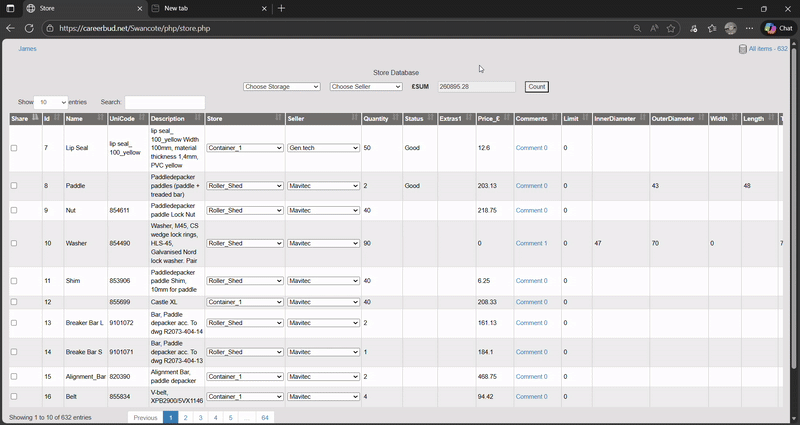Open browser settings three-dot menu

pos(749,28)
